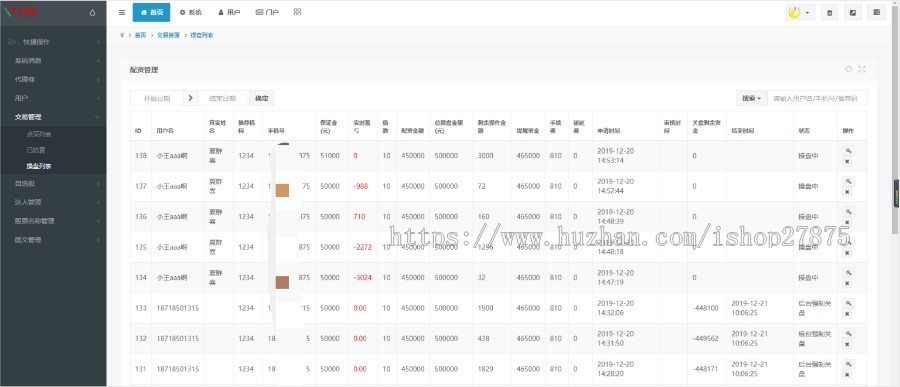Click the X icon in row 134
The image size is (900, 387).
coord(848,284)
